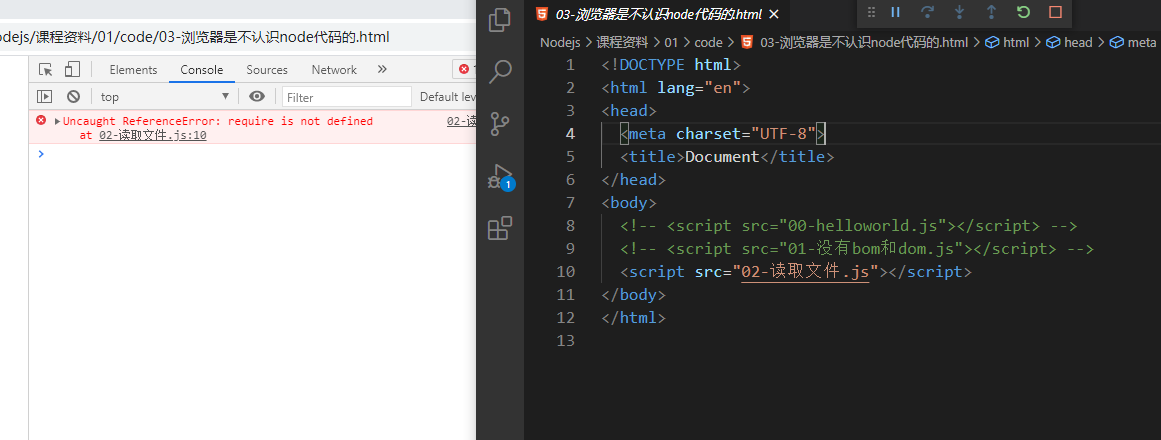
Task: Click debug Step Into button
Action: pos(960,12)
